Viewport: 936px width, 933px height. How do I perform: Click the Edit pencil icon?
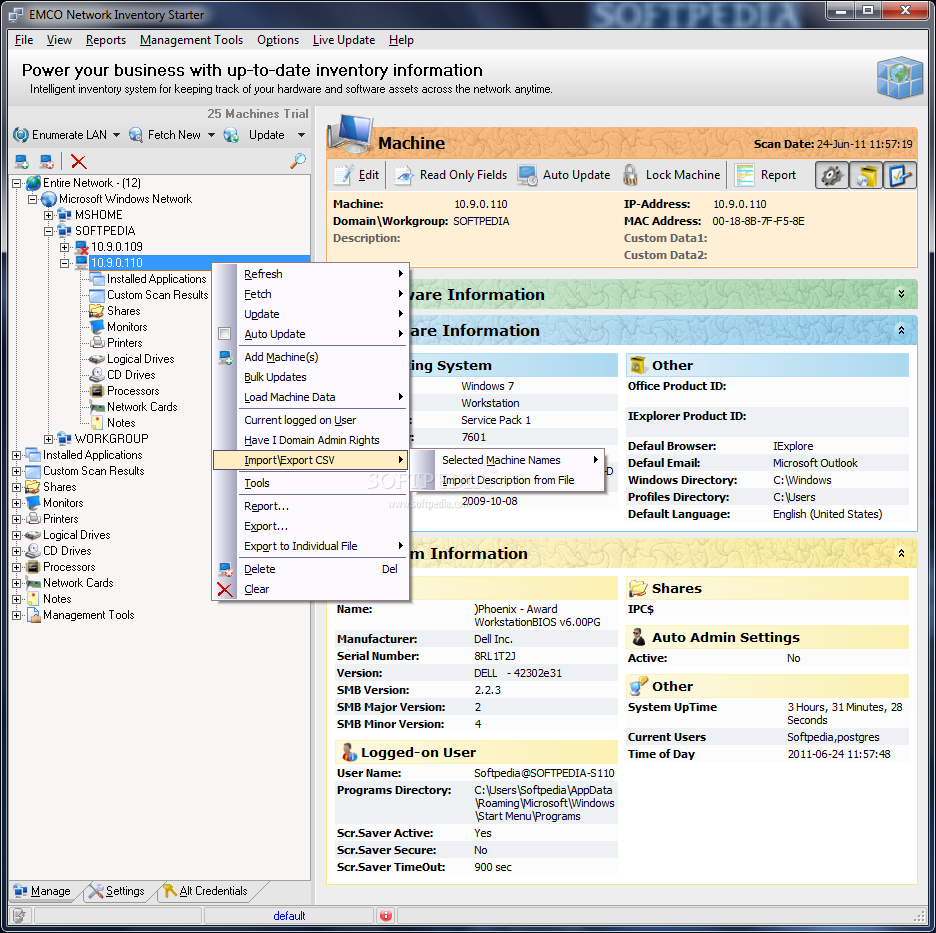(x=343, y=175)
